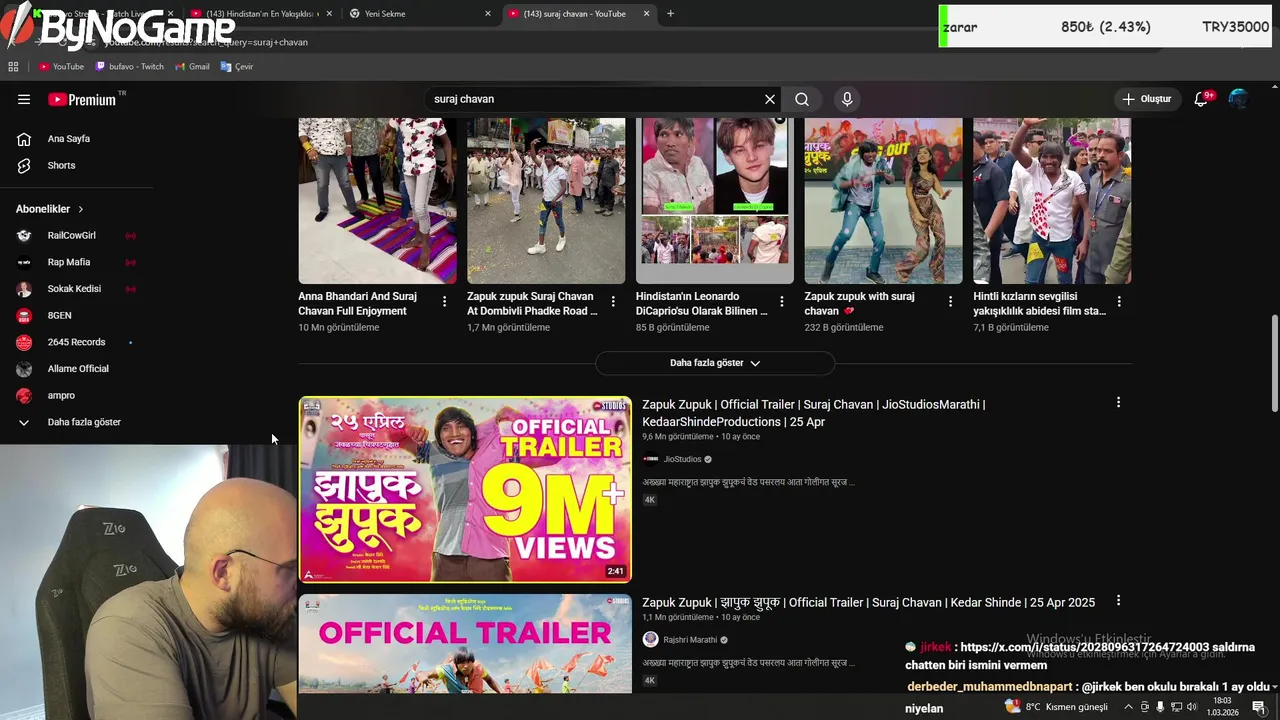The width and height of the screenshot is (1280, 720).
Task: Open options for Hintli kızların sevgilisi short
Action: (x=1119, y=301)
